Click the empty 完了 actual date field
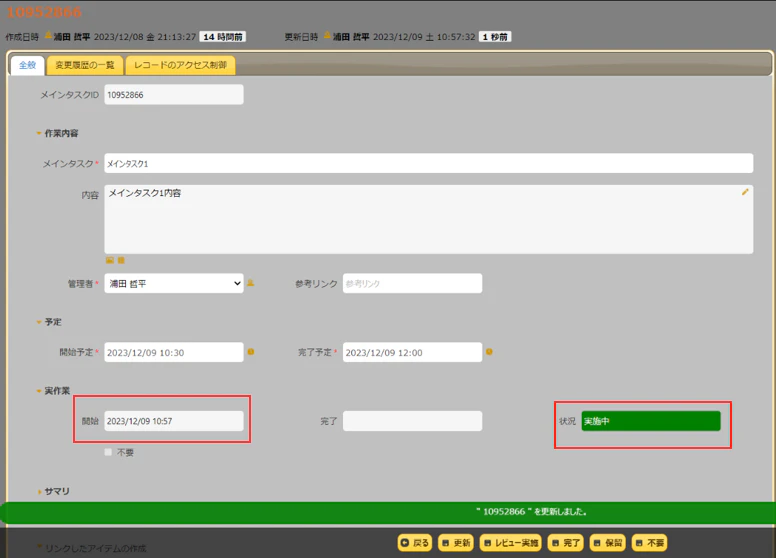 click(412, 421)
